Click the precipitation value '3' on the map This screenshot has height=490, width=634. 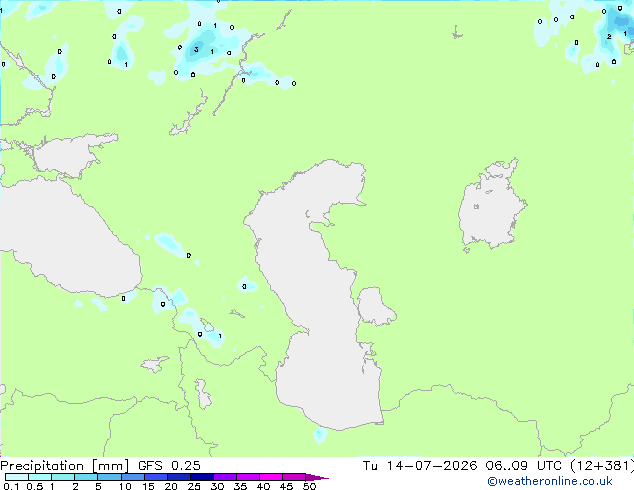coord(196,50)
